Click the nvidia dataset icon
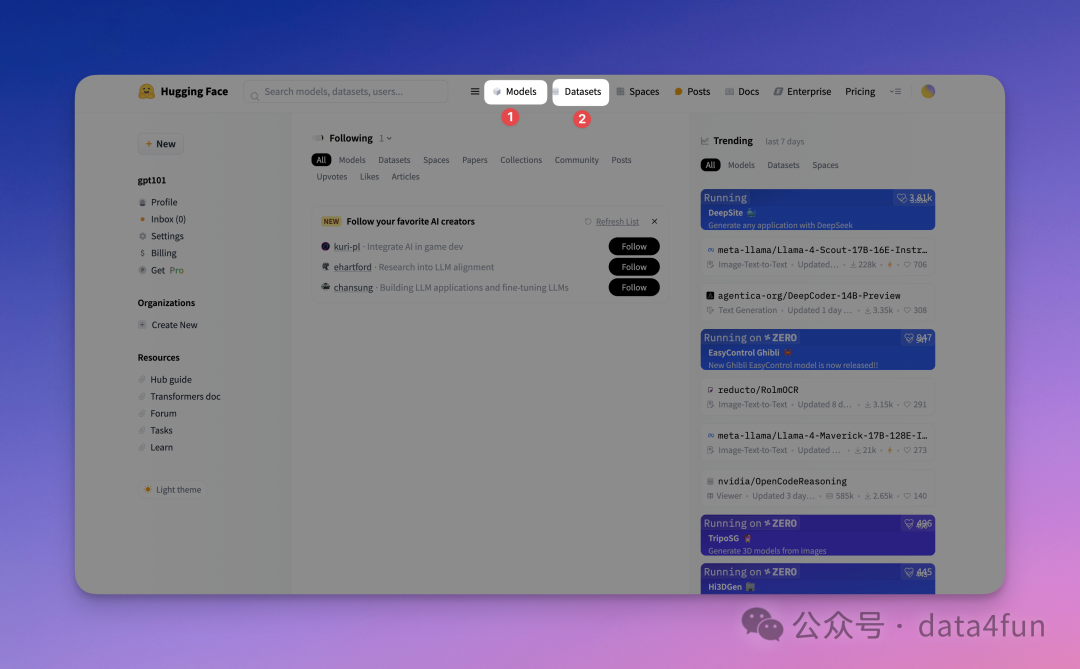The image size is (1080, 669). (710, 482)
